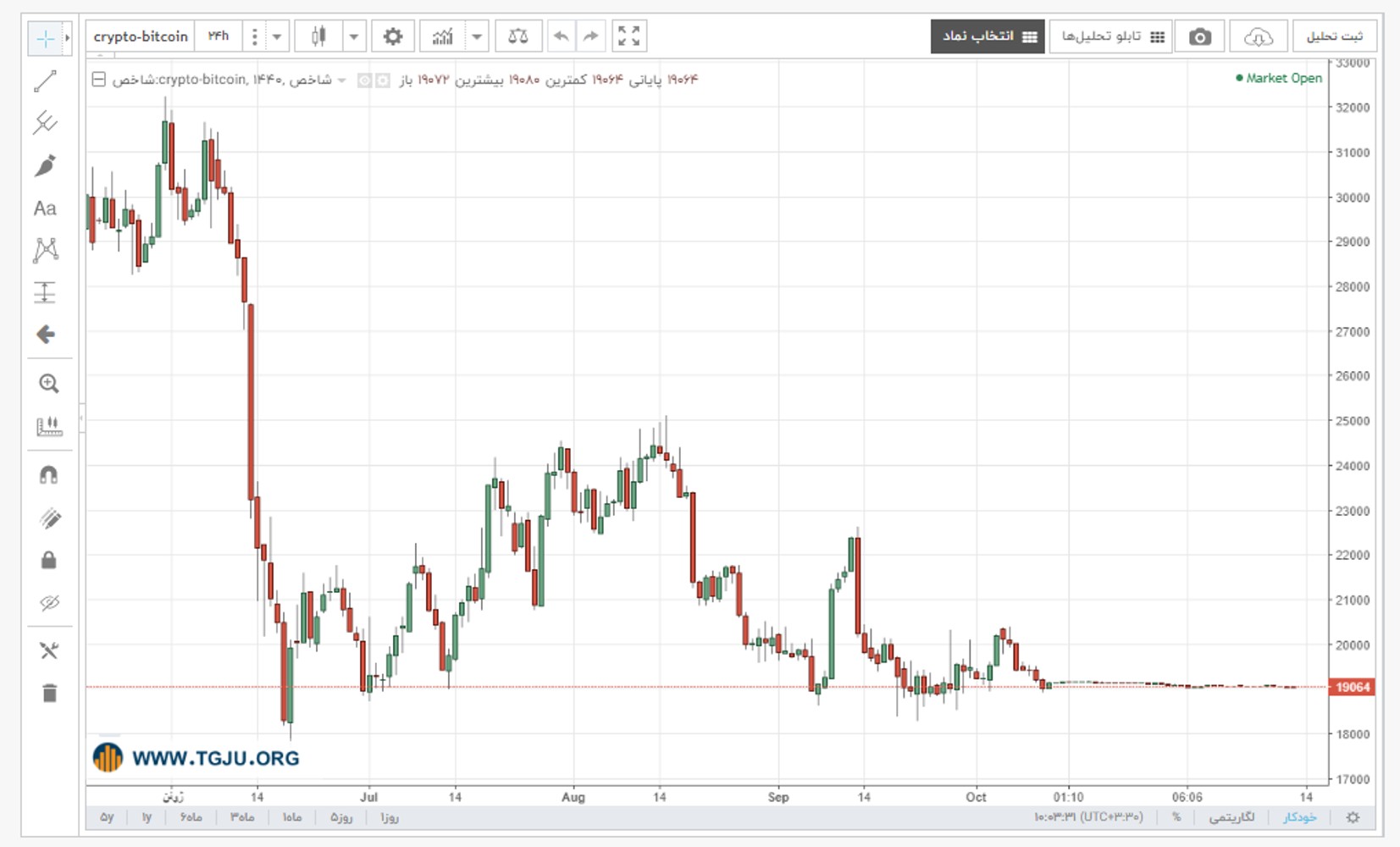Click the left arrow back icon in sidebar

coord(46,335)
